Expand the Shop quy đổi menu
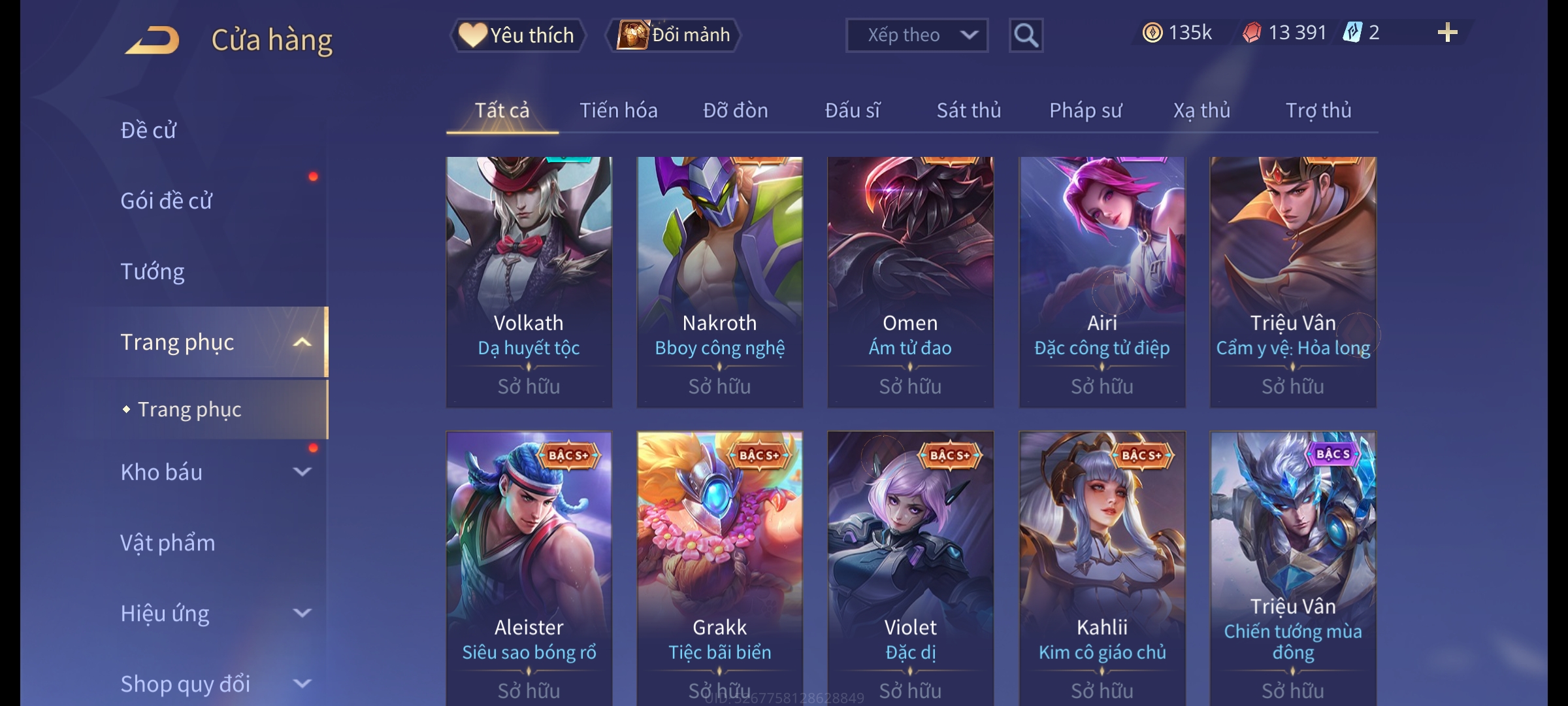Image resolution: width=1568 pixels, height=706 pixels. (302, 683)
